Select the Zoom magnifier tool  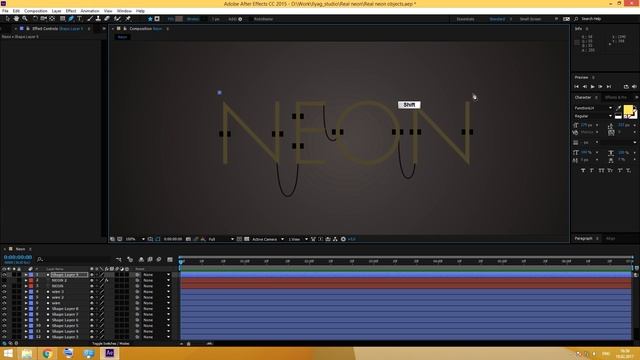pos(25,19)
